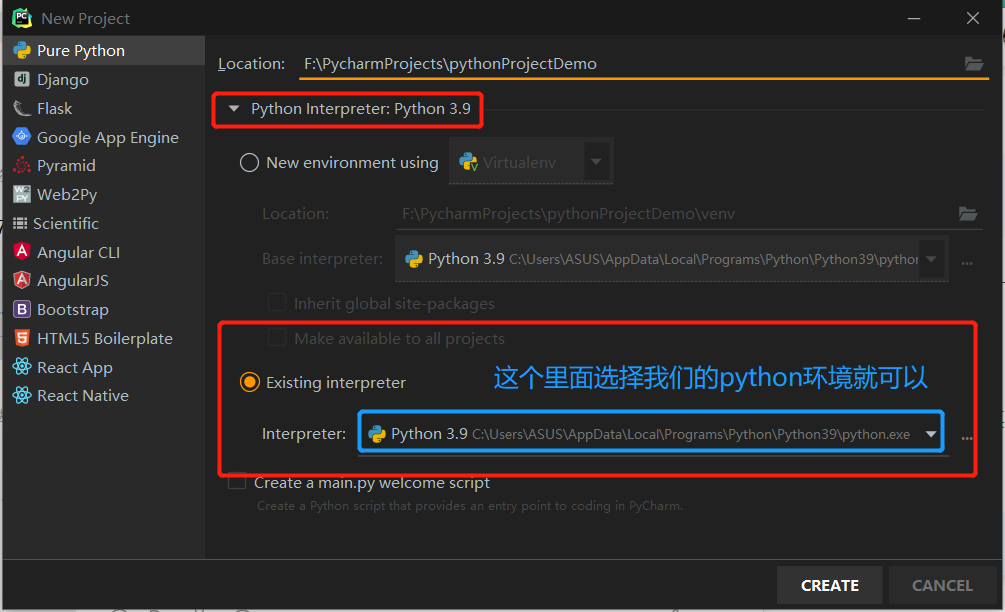Select the Web2Py entry in the list
Viewport: 1005px width, 612px height.
[x=104, y=194]
